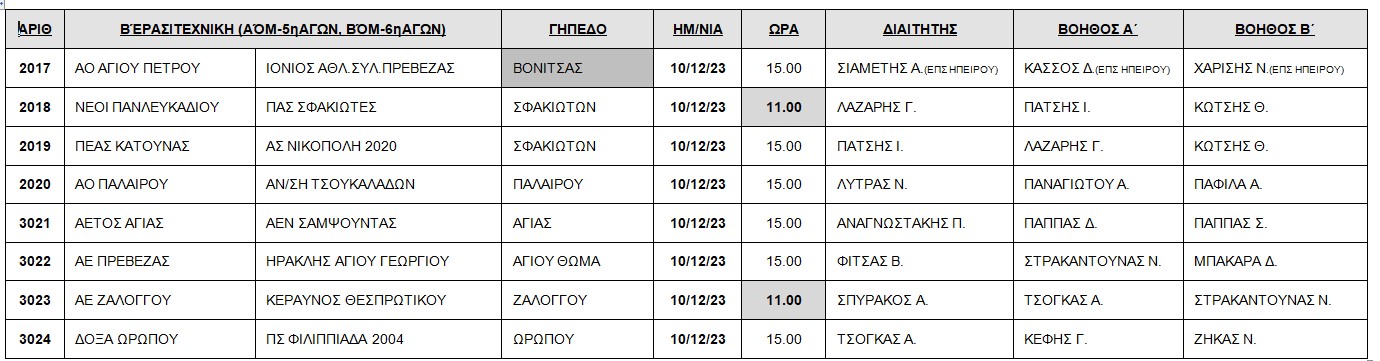The height and width of the screenshot is (361, 1380).
Task: Click ΑΣ ΝΙΚΟΠΟΛΗ 2020 team cell
Action: (378, 146)
